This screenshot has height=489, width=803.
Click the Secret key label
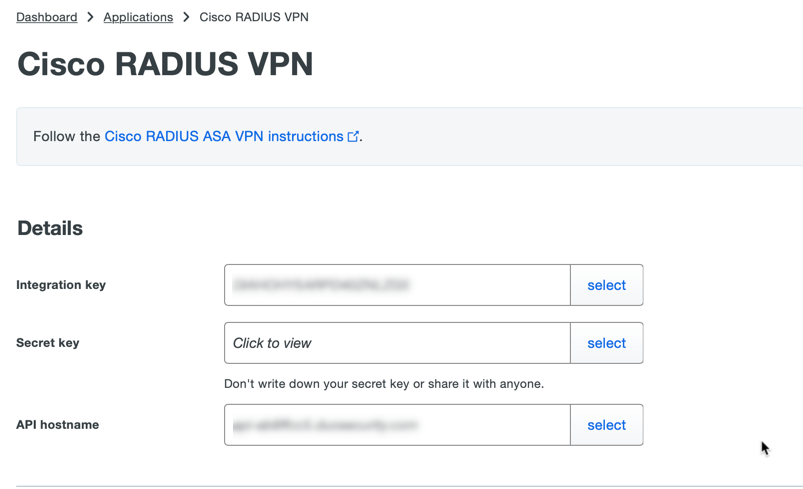(48, 343)
